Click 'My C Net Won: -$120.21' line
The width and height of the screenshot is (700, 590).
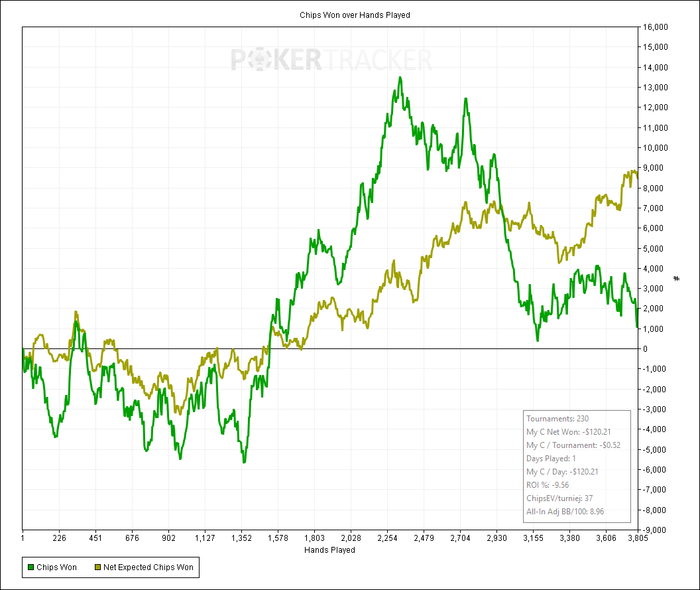point(568,432)
